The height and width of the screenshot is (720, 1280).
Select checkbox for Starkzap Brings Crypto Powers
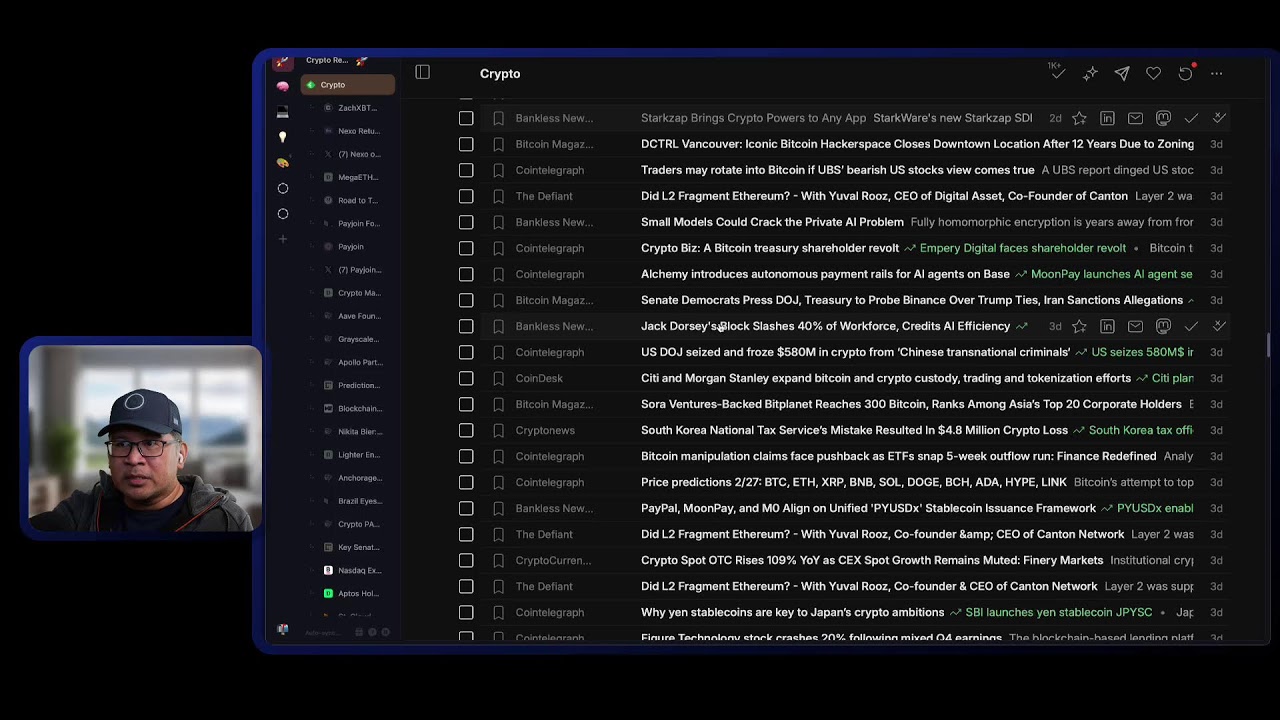pos(466,118)
